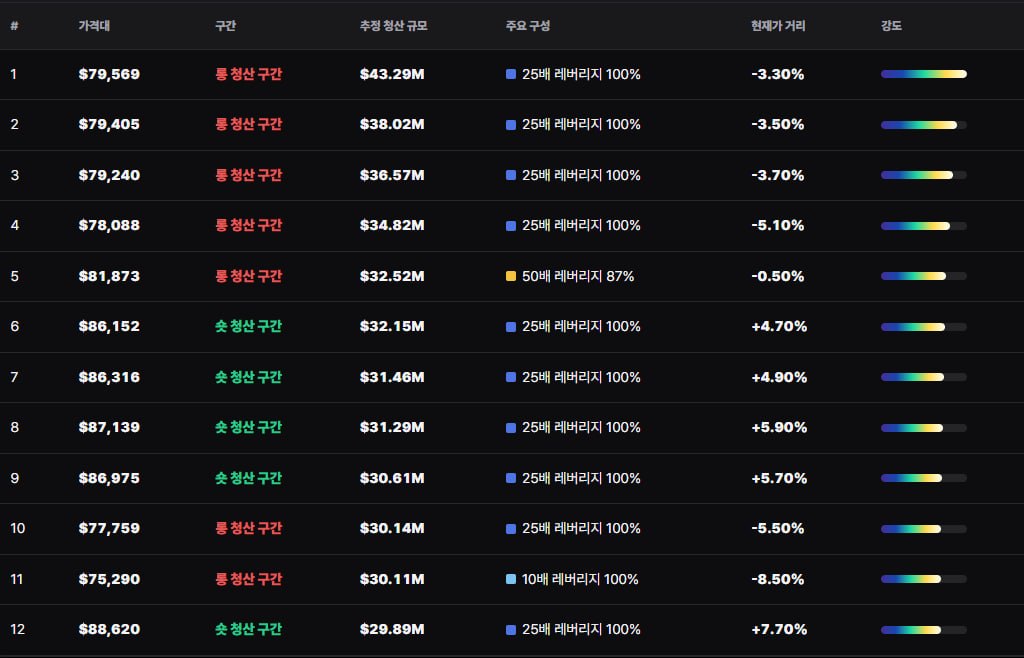1024x658 pixels.
Task: Select the +7.70% distance value
Action: click(x=779, y=629)
